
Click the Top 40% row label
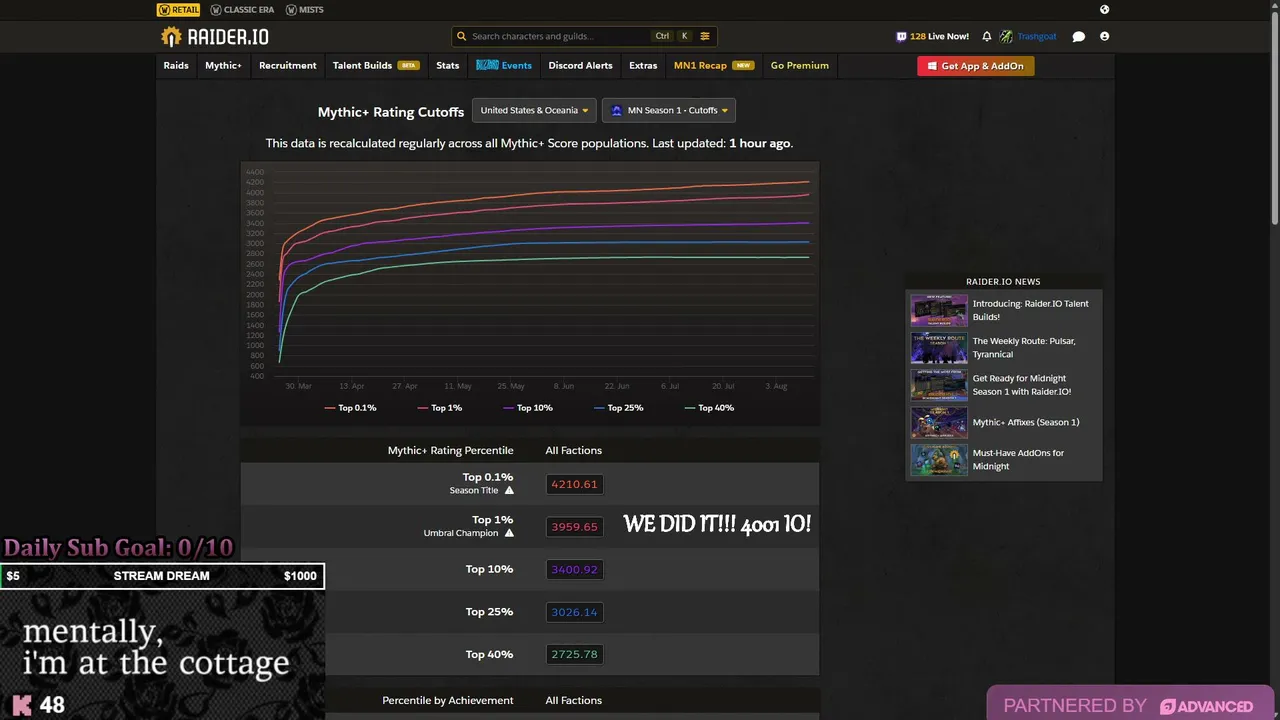pos(489,654)
